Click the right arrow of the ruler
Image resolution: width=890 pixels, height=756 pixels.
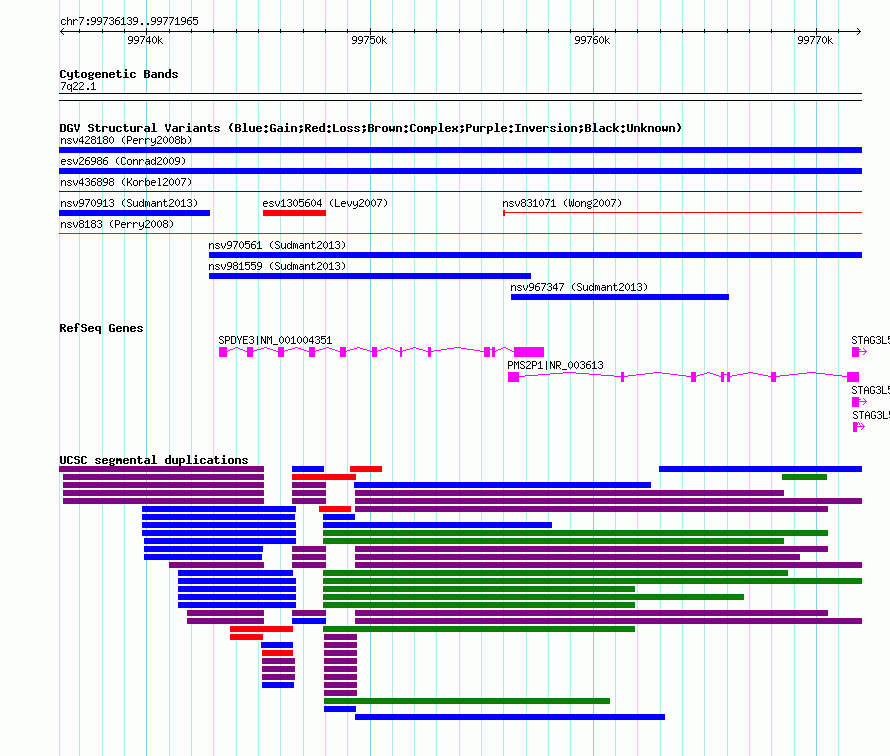[x=859, y=32]
